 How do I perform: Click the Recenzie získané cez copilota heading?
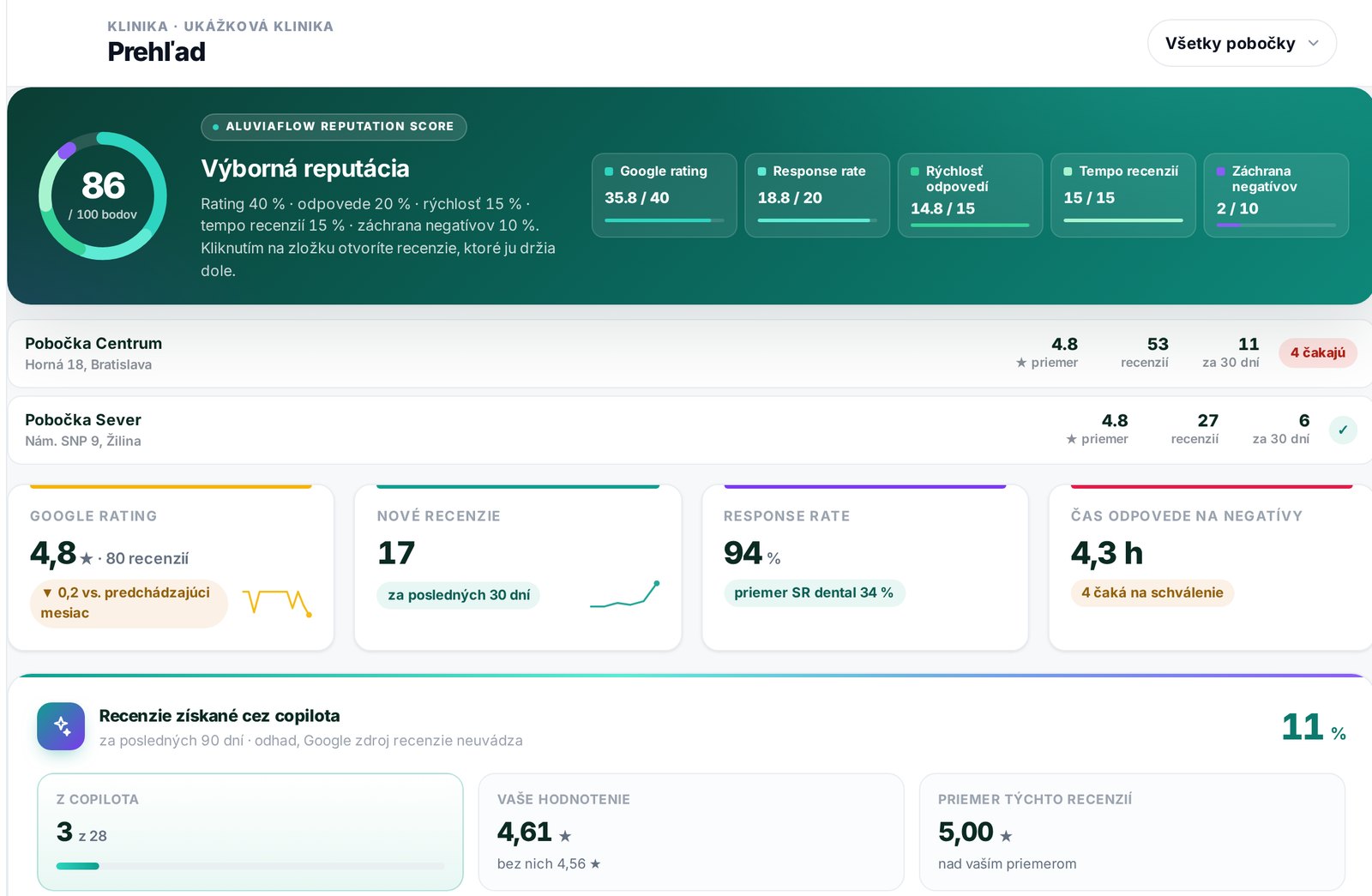(220, 716)
